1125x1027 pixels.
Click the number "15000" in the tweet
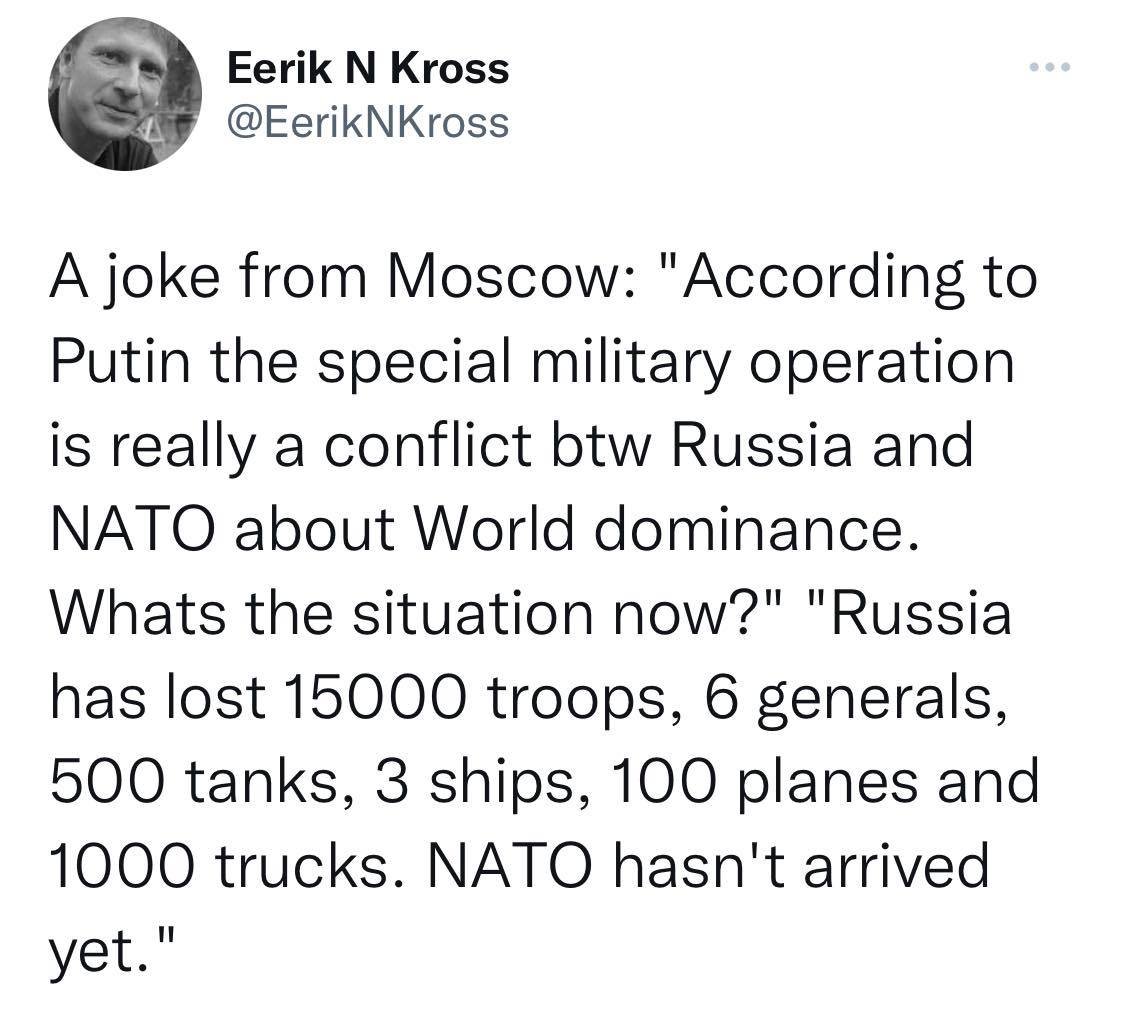click(x=373, y=696)
